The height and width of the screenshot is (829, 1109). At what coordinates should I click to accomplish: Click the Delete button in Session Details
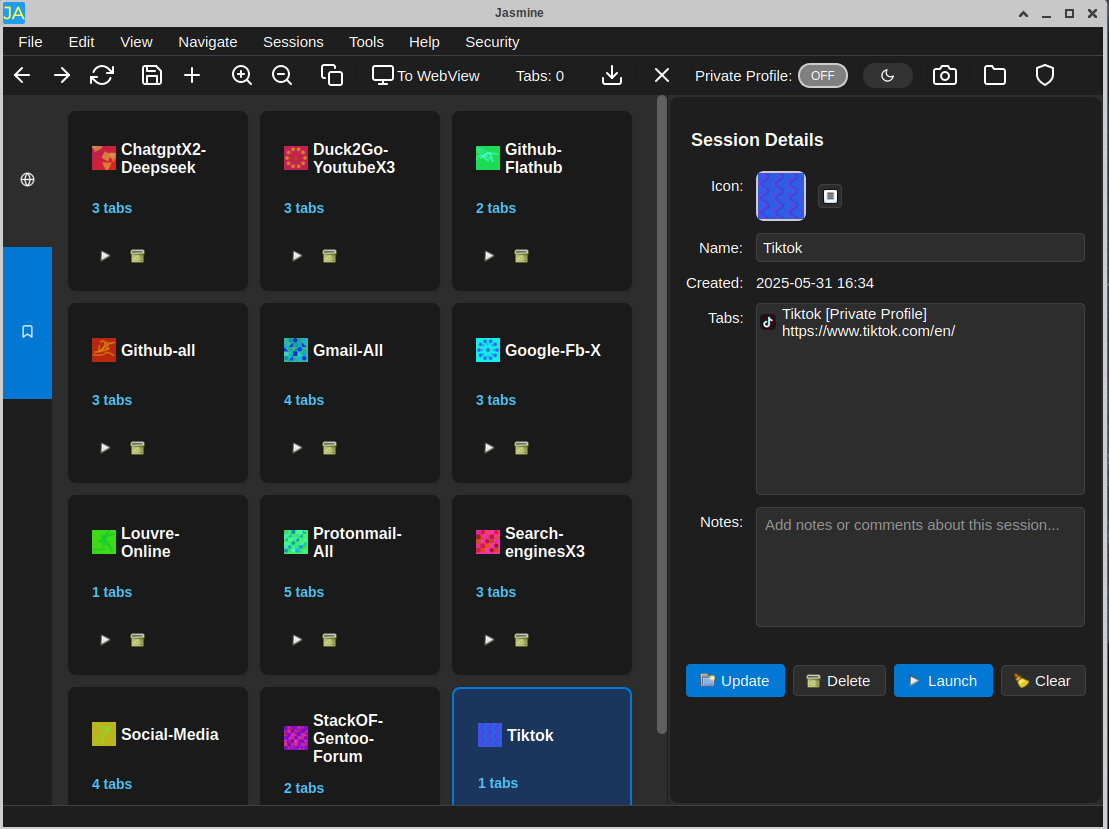(x=839, y=680)
